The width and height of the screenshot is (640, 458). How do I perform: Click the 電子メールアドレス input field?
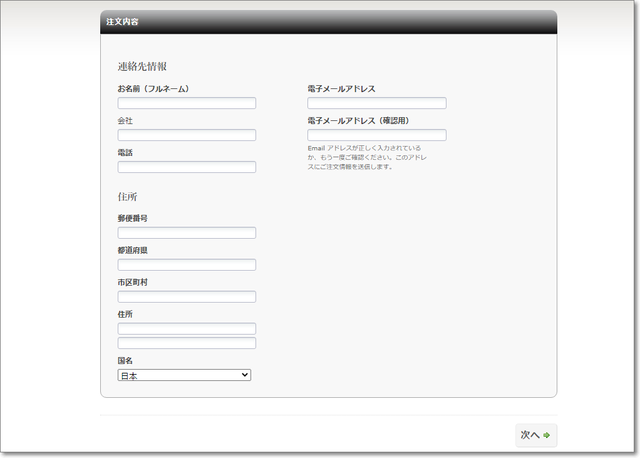(x=377, y=103)
